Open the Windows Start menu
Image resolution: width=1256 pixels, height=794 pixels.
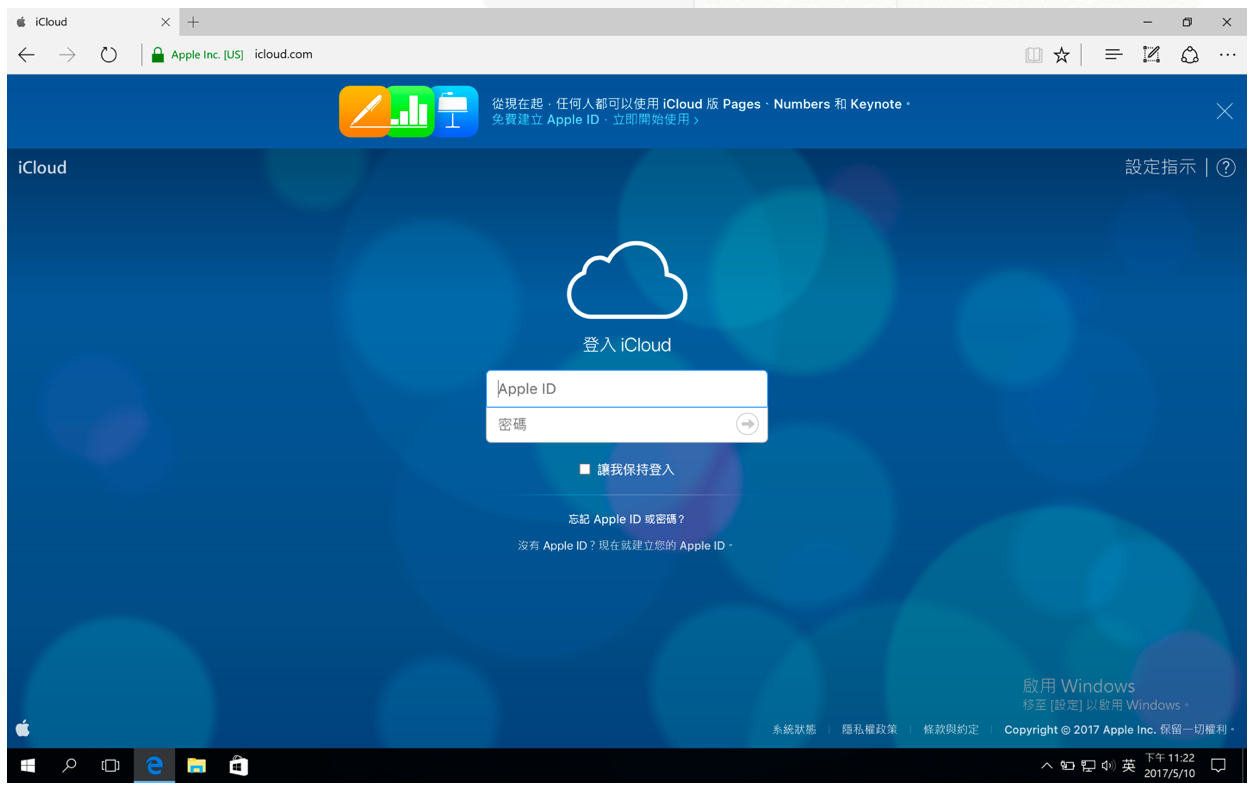click(x=28, y=766)
